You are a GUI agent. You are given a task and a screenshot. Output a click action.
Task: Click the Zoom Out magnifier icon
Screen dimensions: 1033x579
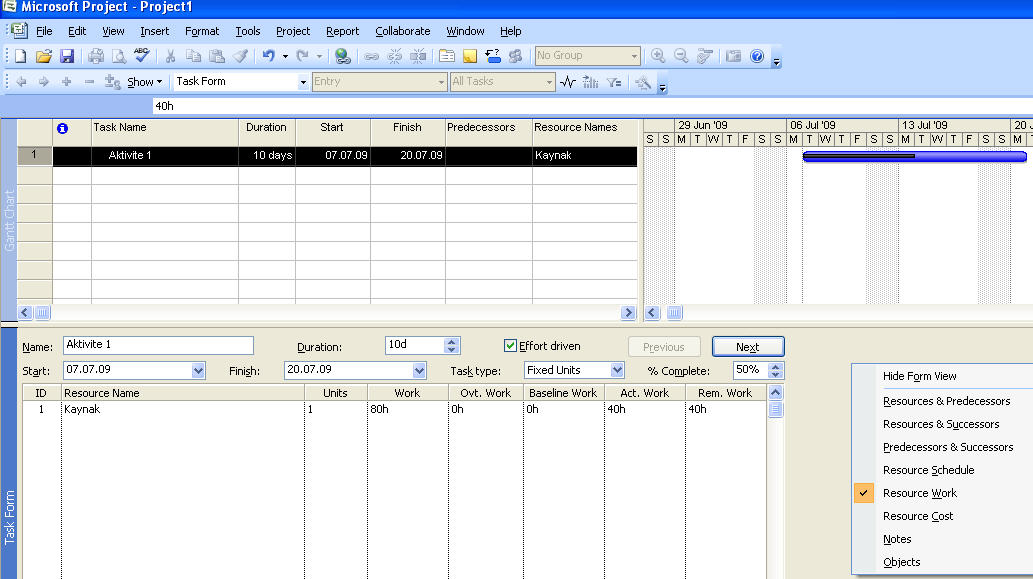[x=681, y=56]
